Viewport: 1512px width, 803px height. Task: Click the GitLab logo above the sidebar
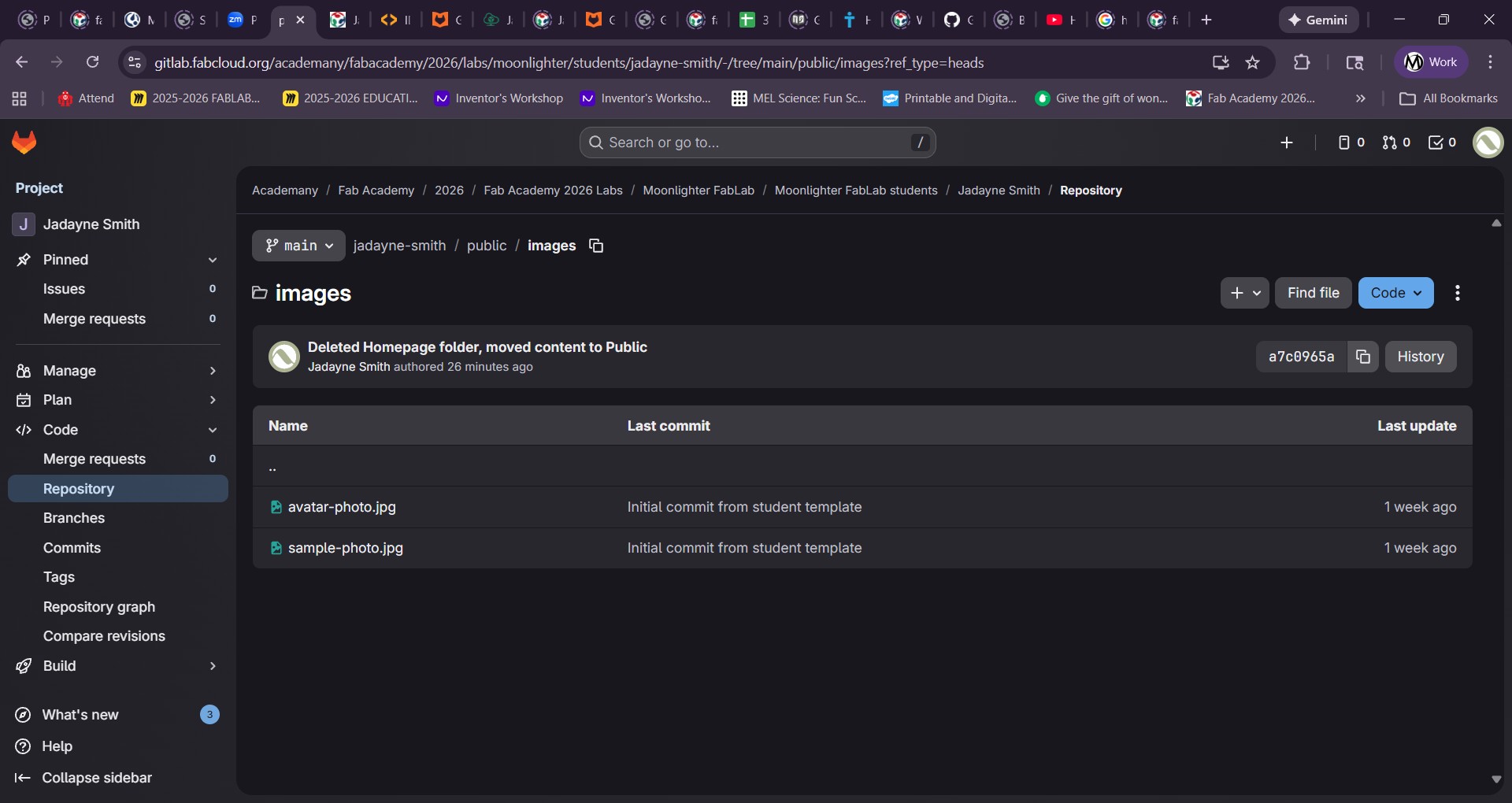coord(24,143)
